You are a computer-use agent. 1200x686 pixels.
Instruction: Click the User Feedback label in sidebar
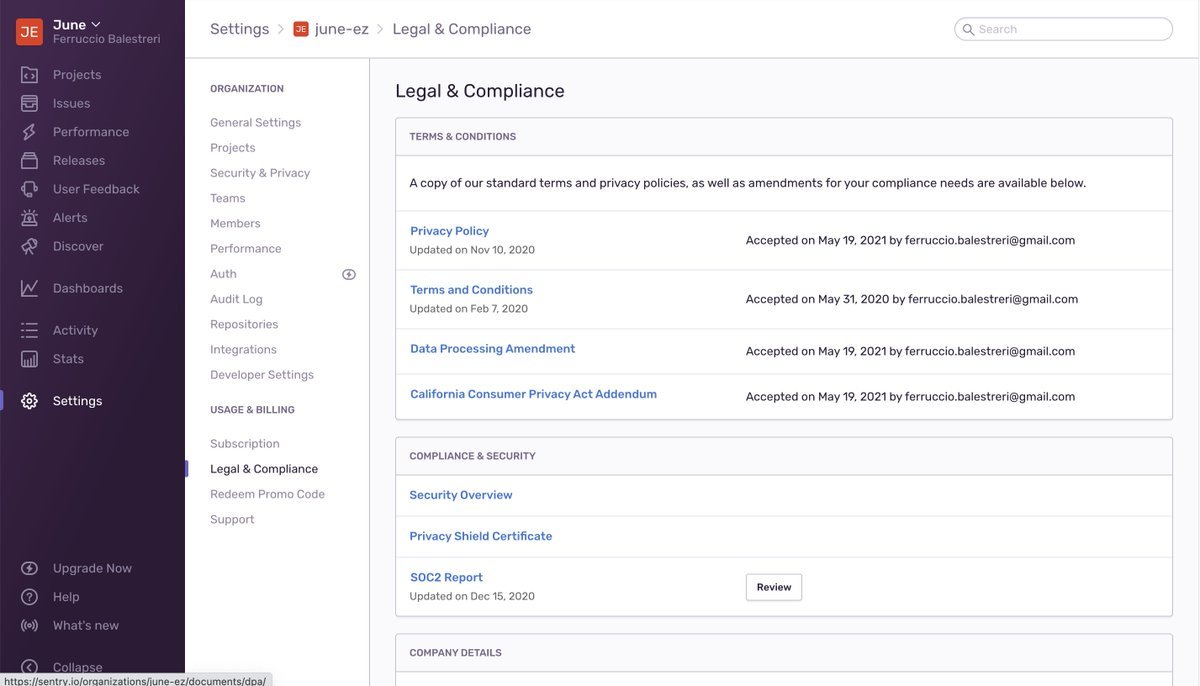click(x=96, y=189)
